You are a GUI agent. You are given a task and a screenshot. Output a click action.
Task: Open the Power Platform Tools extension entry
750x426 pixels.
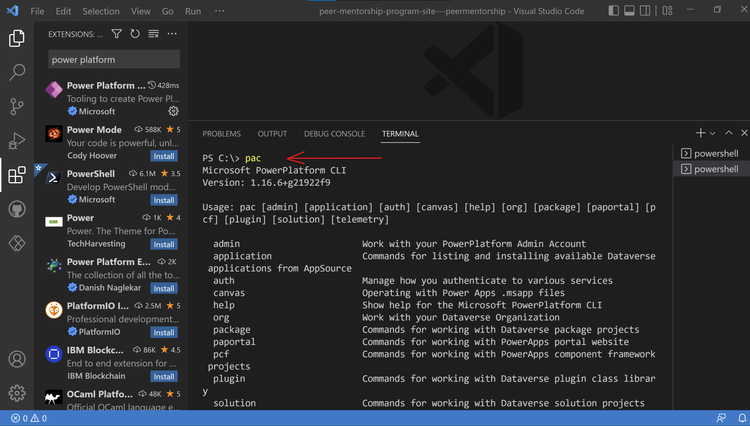tap(112, 98)
